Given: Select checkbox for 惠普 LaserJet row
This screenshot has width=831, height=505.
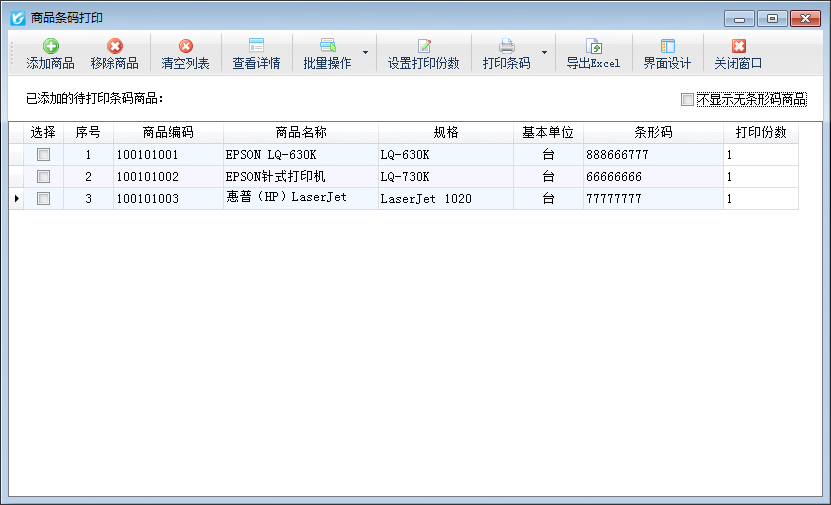Looking at the screenshot, I should [43, 199].
